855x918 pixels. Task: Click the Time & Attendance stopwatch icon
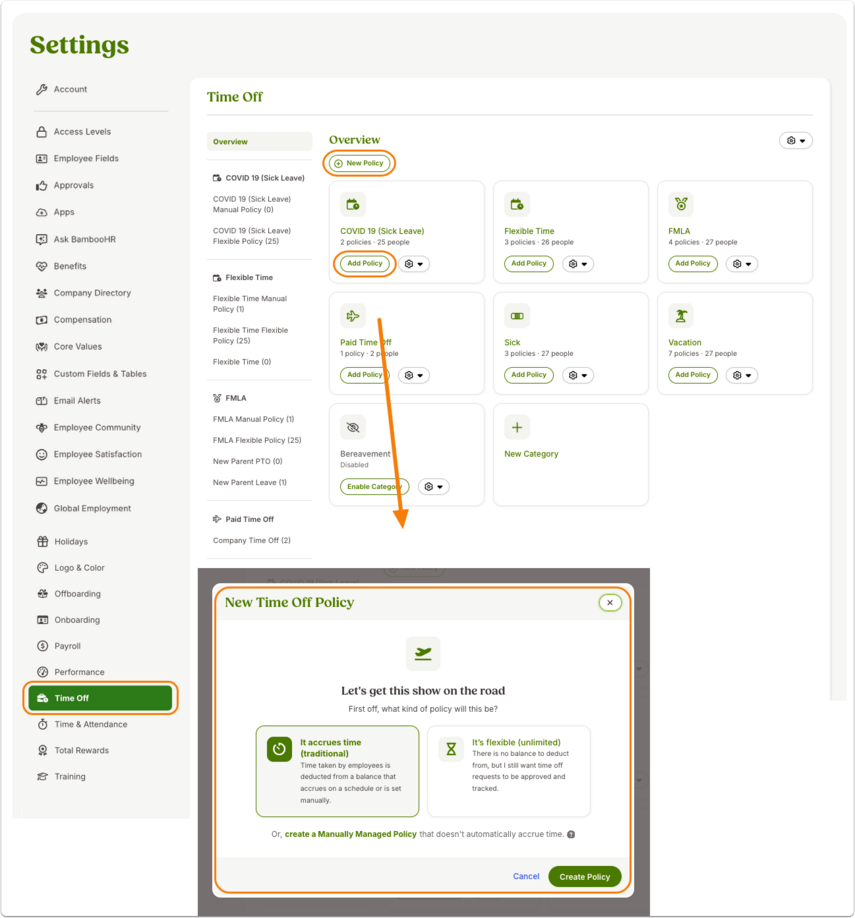(x=43, y=725)
